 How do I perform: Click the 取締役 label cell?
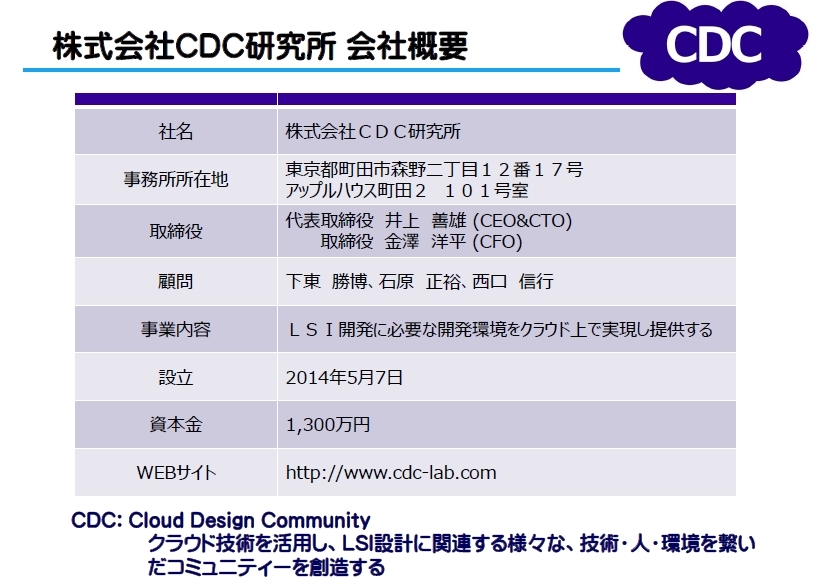[x=176, y=232]
